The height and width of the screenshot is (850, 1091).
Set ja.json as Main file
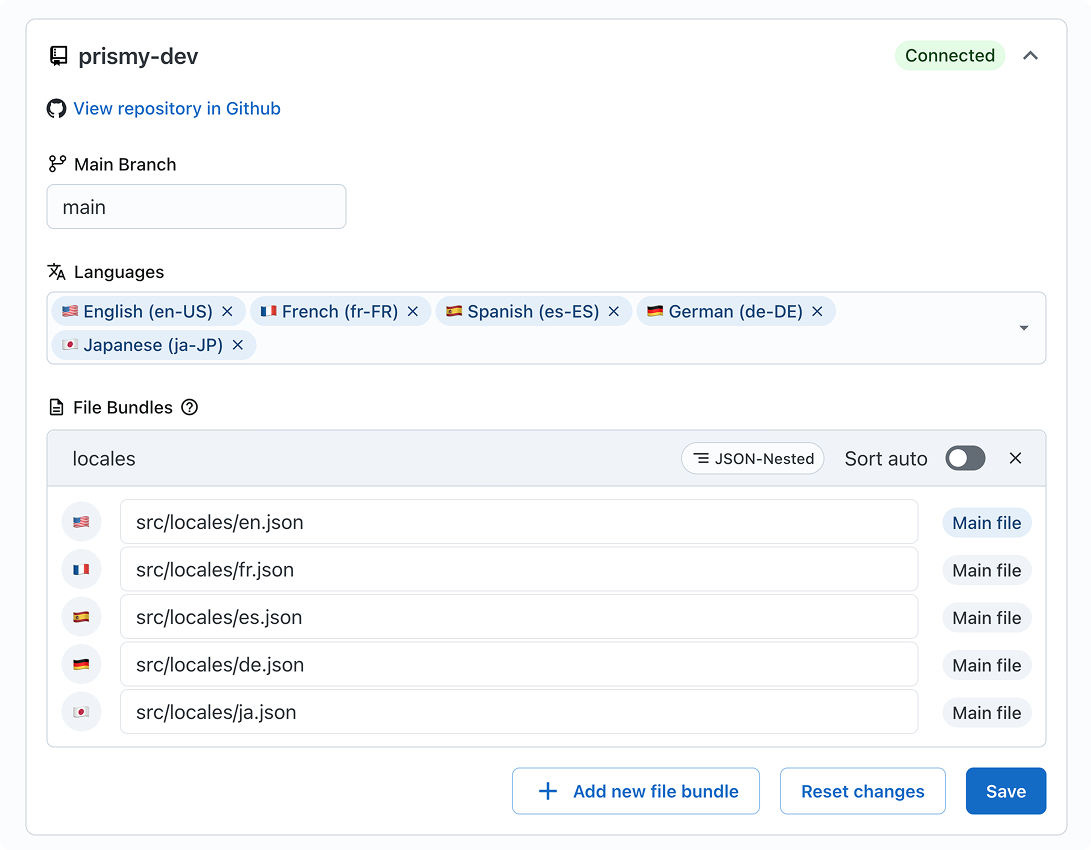click(x=987, y=712)
